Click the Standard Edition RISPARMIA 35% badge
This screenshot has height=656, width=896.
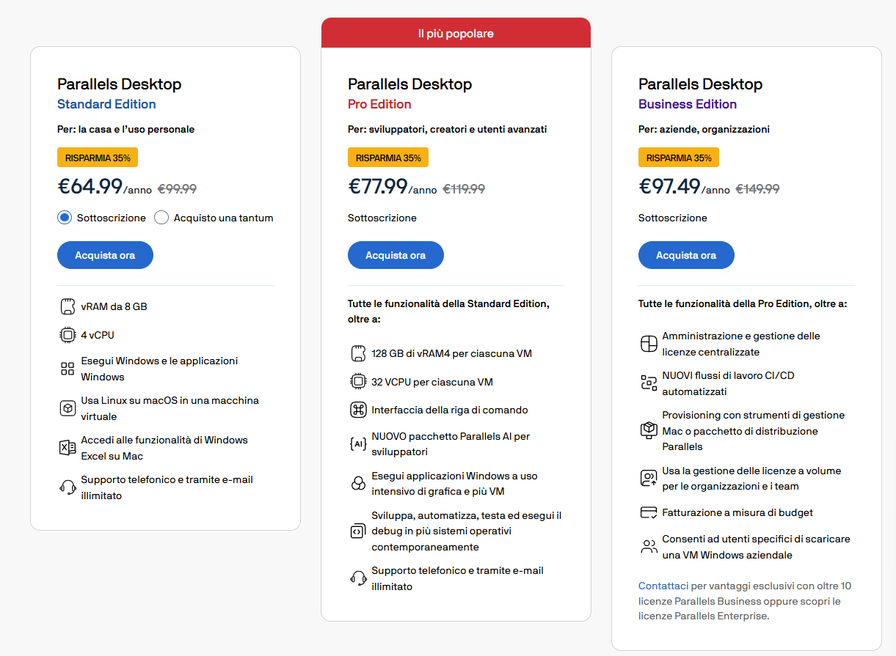pyautogui.click(x=97, y=158)
